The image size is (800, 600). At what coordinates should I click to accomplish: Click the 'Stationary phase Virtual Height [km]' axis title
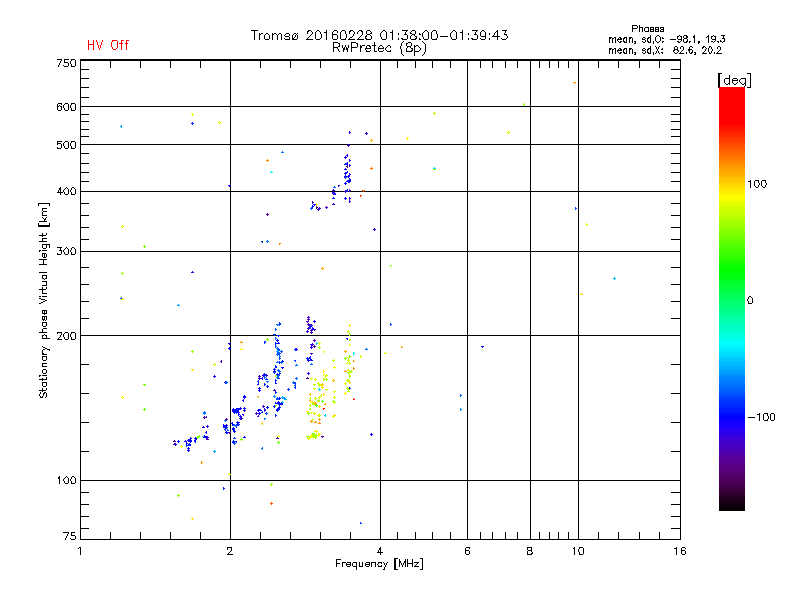(44, 301)
